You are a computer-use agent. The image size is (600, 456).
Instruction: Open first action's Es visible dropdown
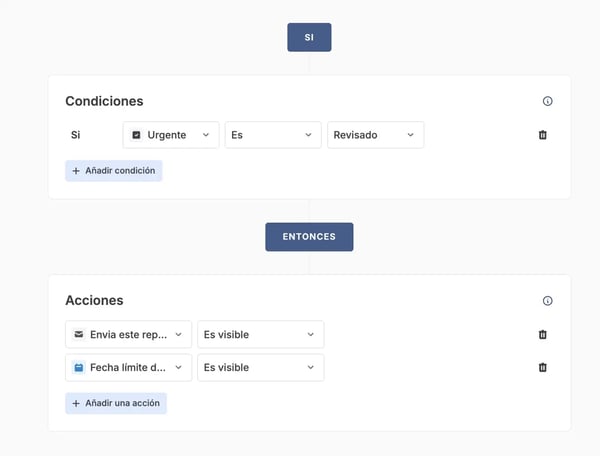261,334
